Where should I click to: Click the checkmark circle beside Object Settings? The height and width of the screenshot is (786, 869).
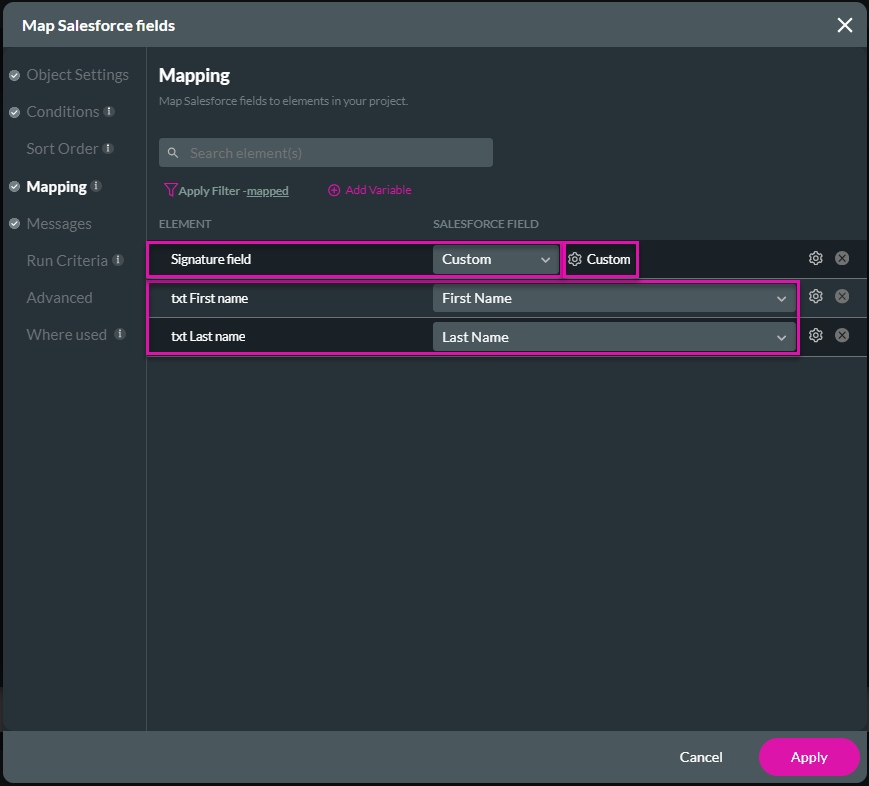pos(13,74)
